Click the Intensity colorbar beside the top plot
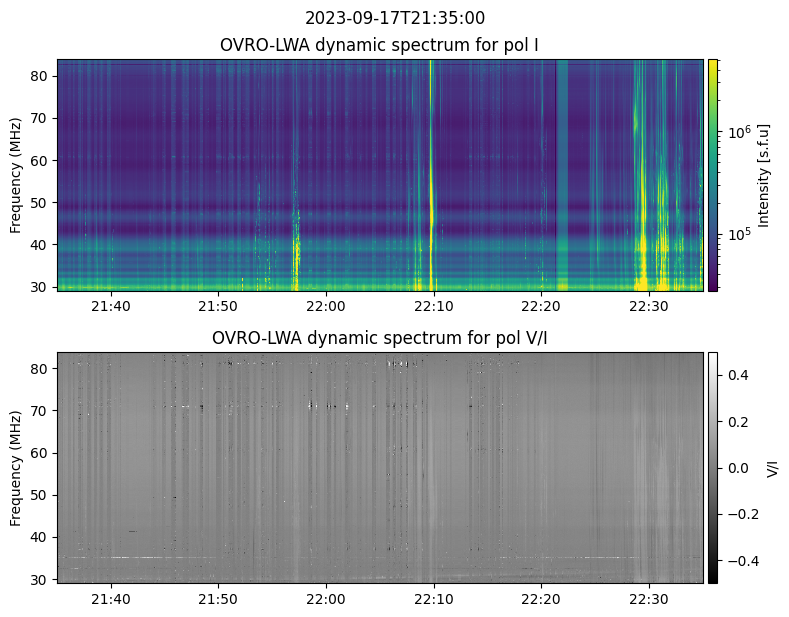The height and width of the screenshot is (617, 789). [x=713, y=175]
